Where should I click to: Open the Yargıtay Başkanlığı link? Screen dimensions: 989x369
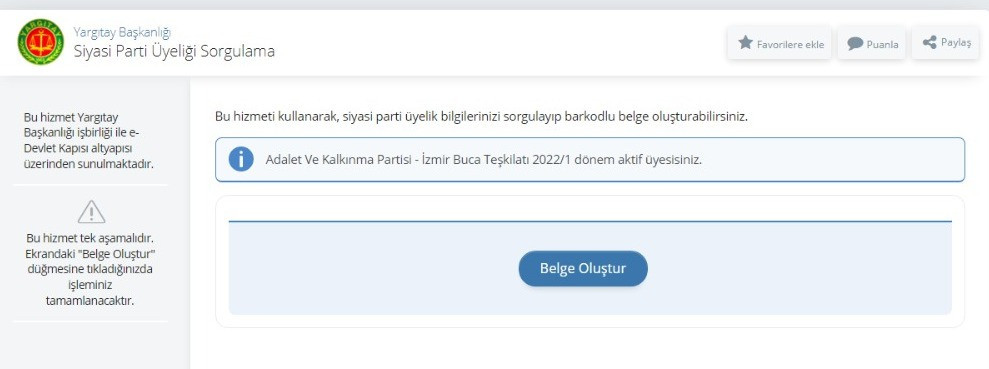click(122, 32)
